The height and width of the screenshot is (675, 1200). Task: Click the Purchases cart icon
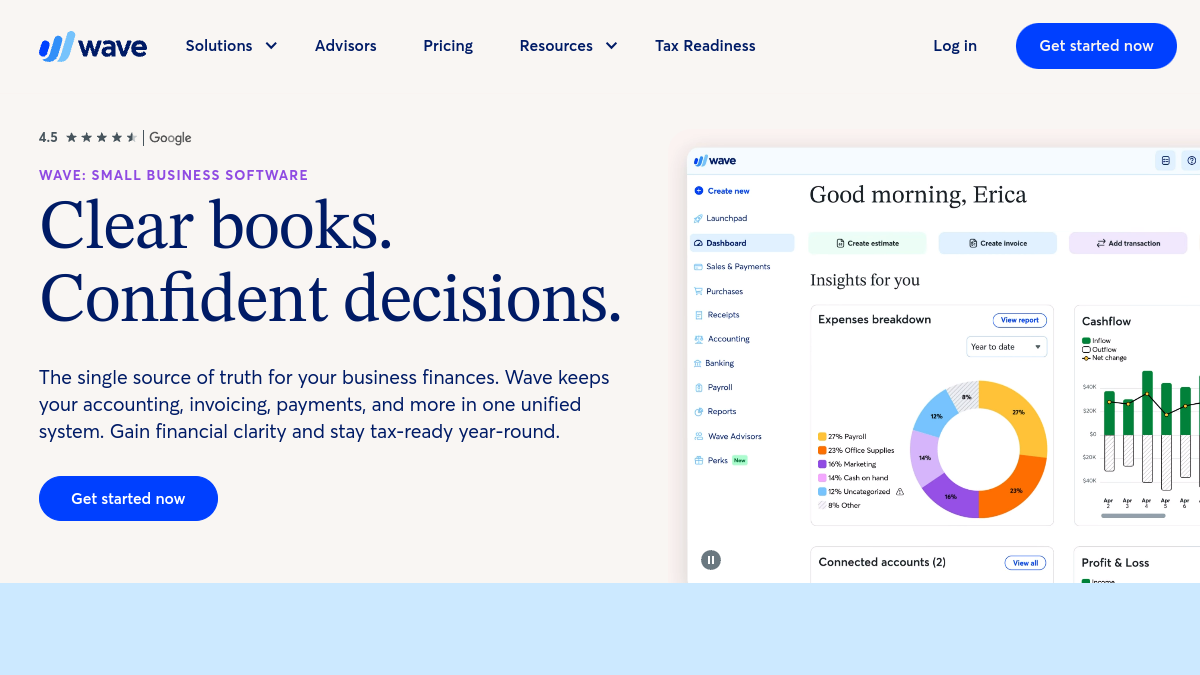pos(698,291)
